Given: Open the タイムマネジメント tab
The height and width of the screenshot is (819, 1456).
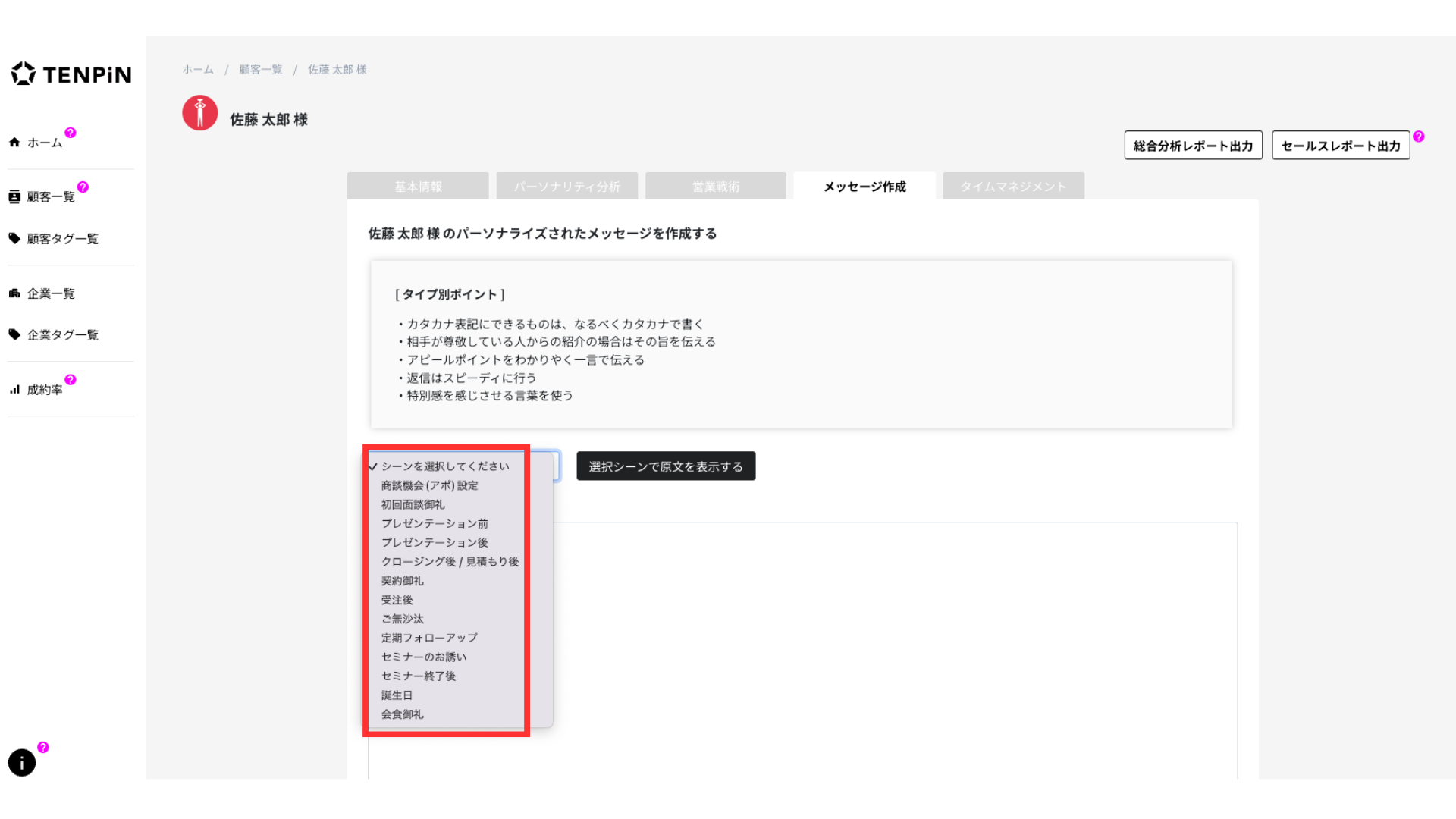Looking at the screenshot, I should tap(1013, 187).
